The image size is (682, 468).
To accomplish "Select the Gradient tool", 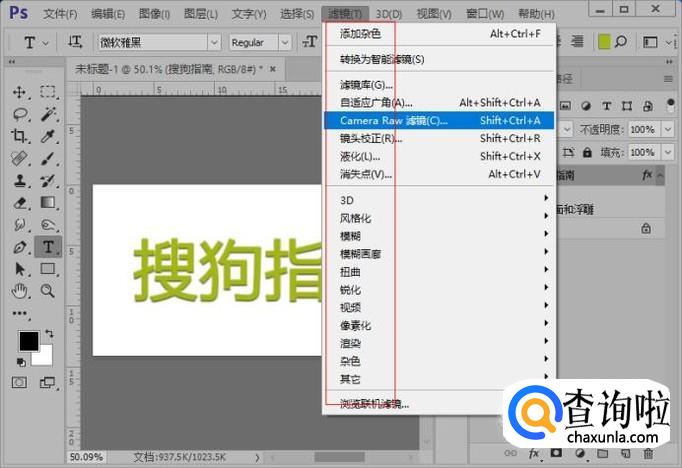I will coord(48,203).
